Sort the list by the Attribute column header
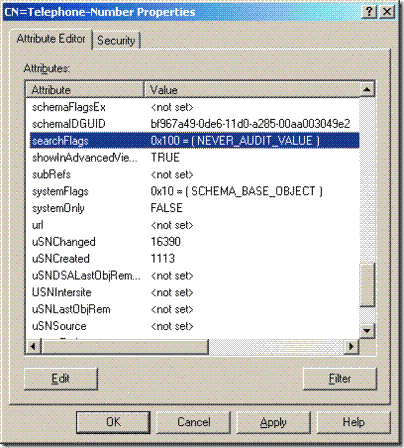404x448 pixels. click(85, 90)
